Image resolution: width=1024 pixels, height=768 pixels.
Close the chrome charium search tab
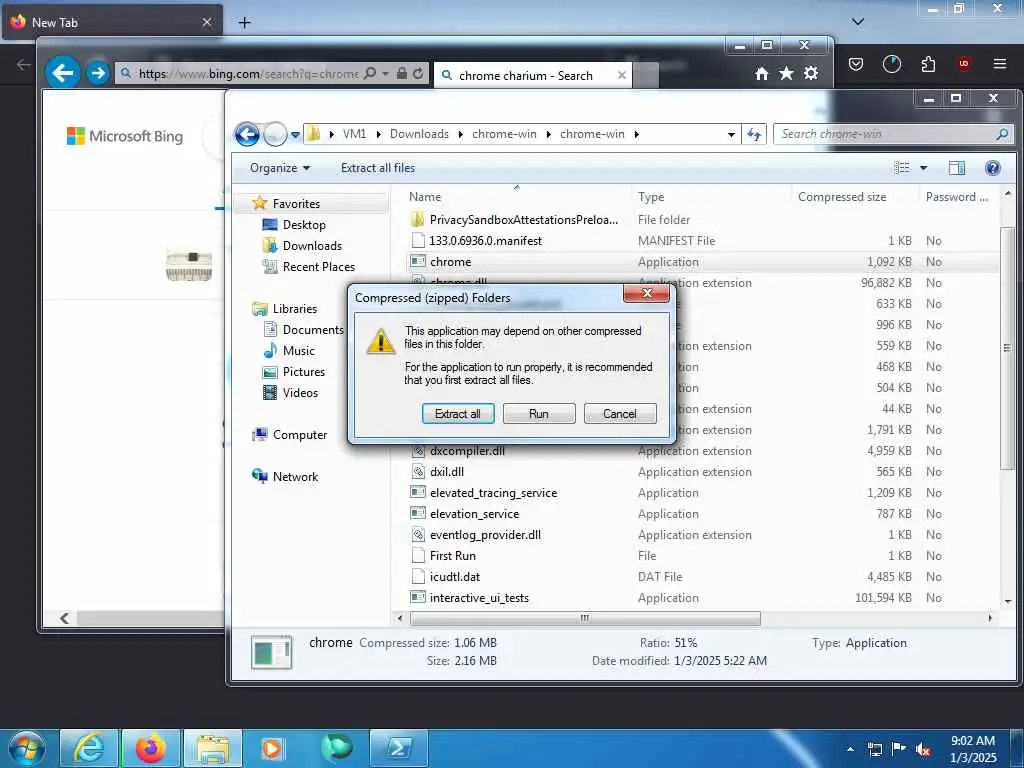(x=622, y=76)
